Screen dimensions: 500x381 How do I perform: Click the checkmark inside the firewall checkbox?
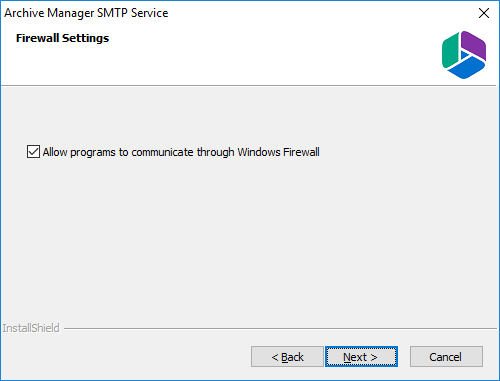click(33, 152)
